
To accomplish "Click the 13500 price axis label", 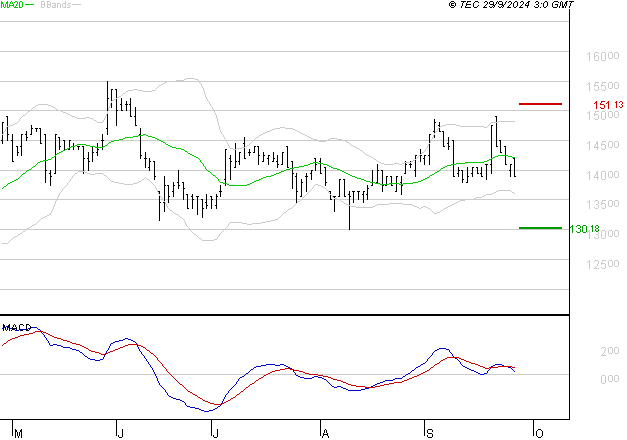I will pyautogui.click(x=603, y=204).
